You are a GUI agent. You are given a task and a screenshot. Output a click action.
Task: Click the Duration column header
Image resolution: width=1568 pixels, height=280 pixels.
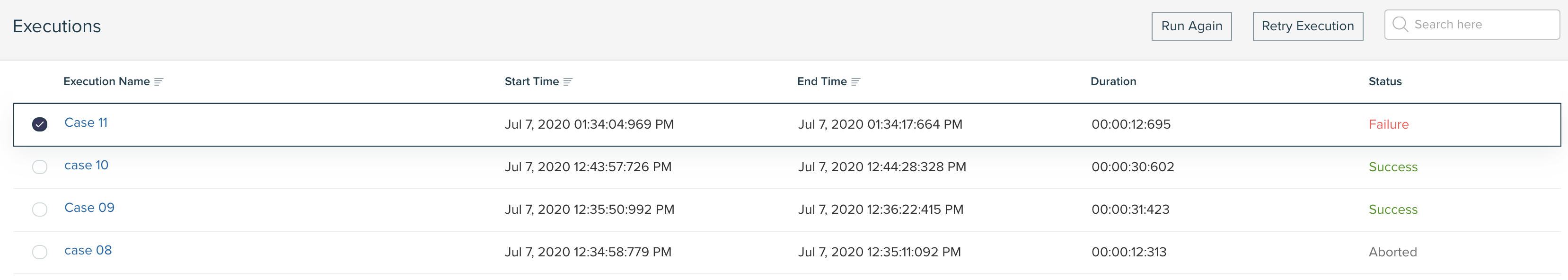[x=1113, y=81]
